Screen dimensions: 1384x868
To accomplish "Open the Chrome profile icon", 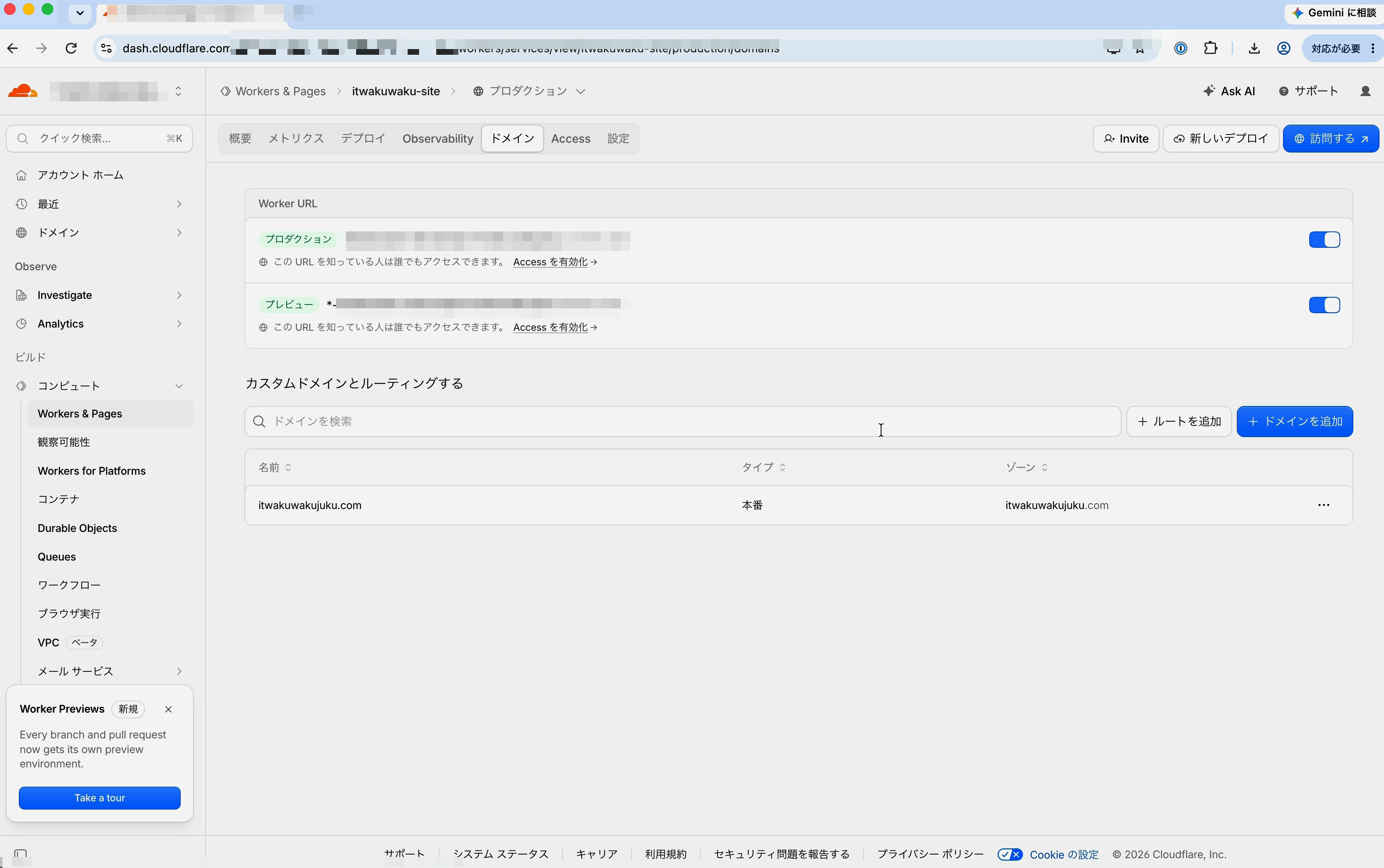I will tap(1283, 48).
